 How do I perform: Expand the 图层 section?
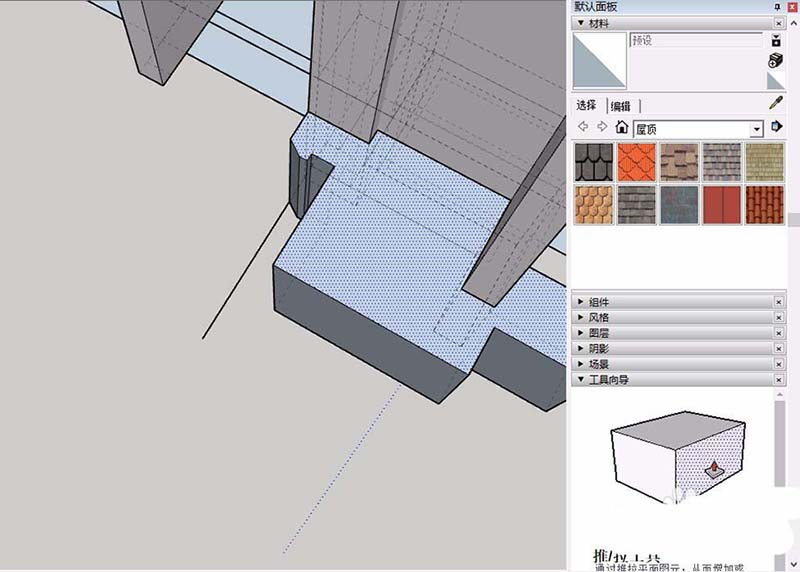coord(581,333)
